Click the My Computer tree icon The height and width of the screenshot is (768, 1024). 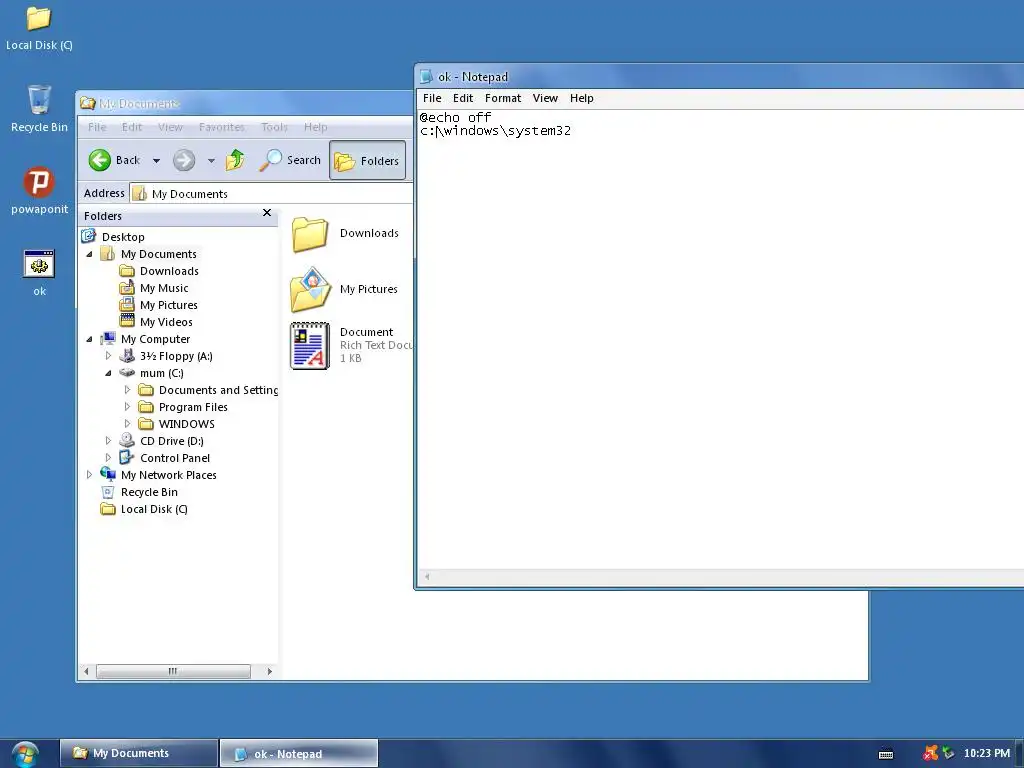tap(108, 338)
